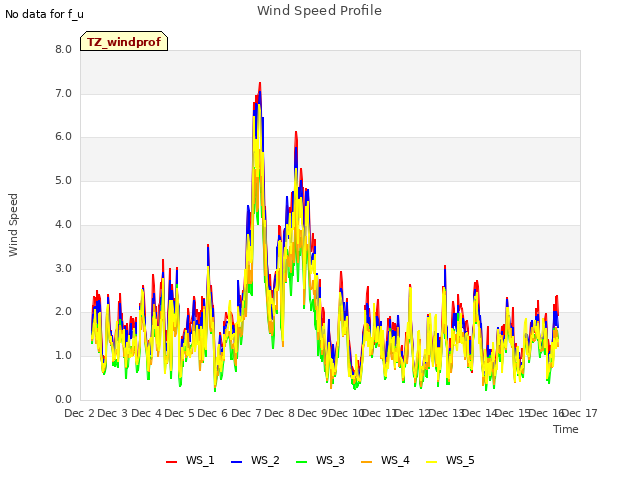This screenshot has width=640, height=480.
Task: Click the highest wind speed peak above 7.0
Action: [260, 83]
